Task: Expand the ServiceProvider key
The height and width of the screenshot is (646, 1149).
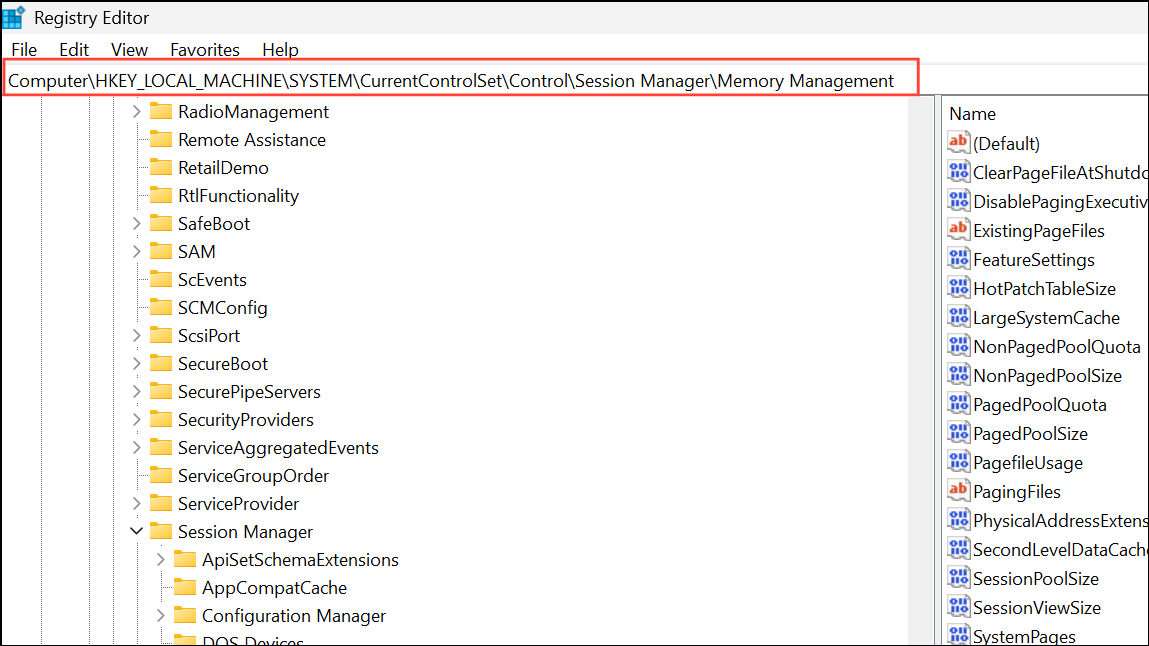Action: (x=136, y=503)
